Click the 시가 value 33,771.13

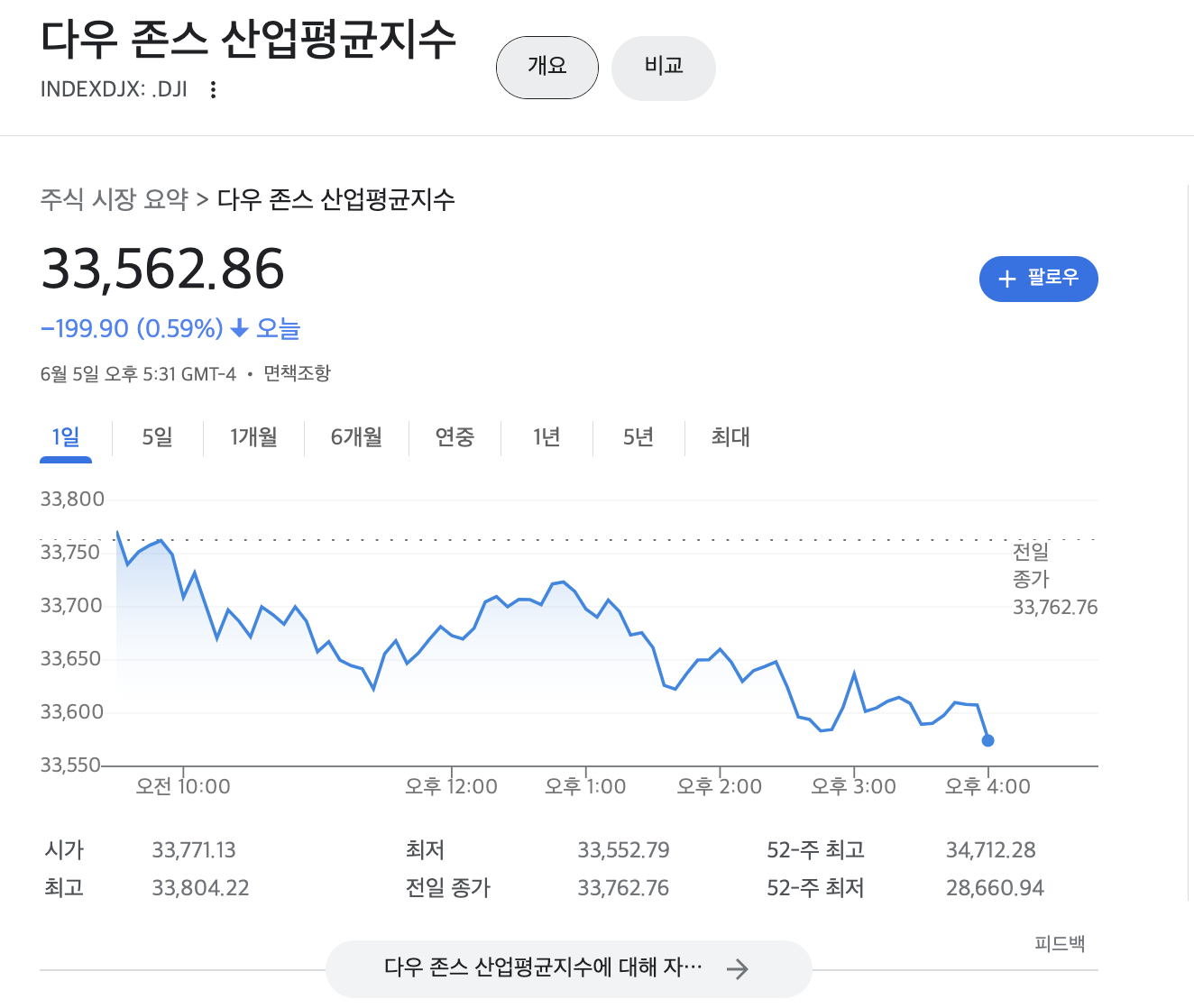[x=194, y=850]
